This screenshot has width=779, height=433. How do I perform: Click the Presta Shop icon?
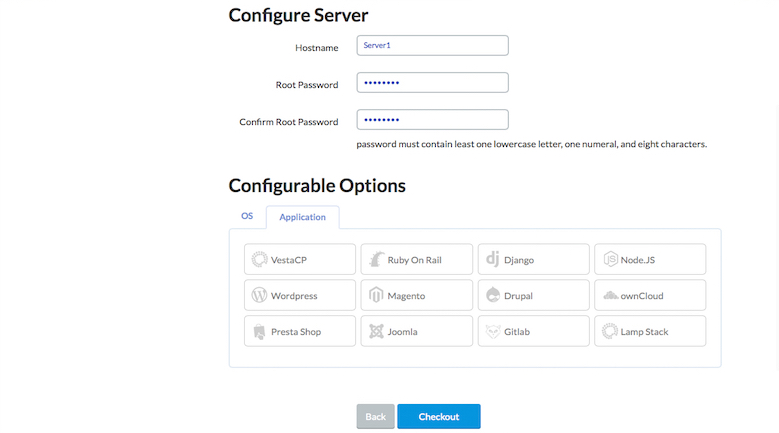click(x=259, y=332)
